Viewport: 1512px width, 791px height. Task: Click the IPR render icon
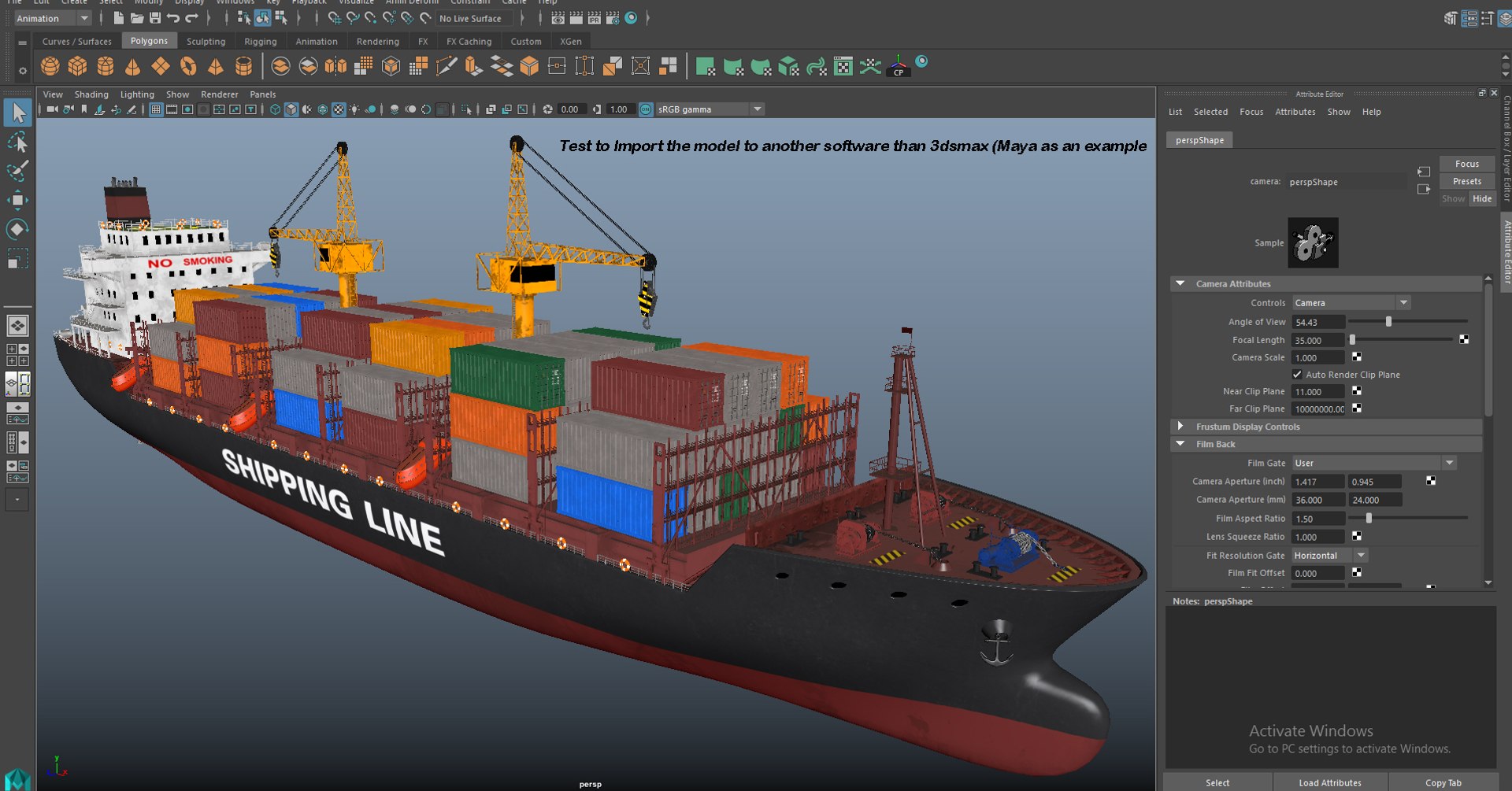tap(595, 18)
